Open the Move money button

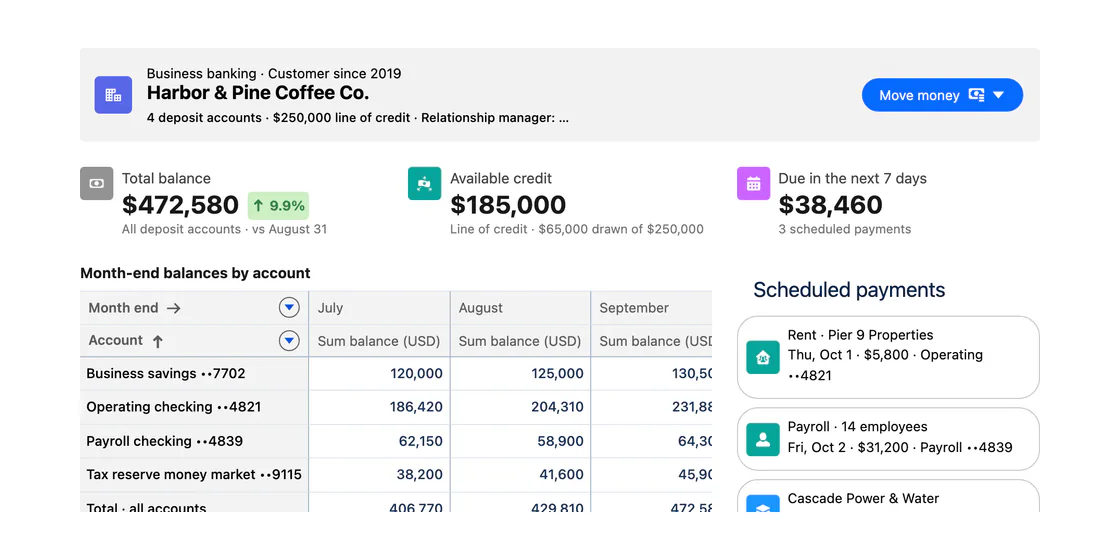point(942,95)
